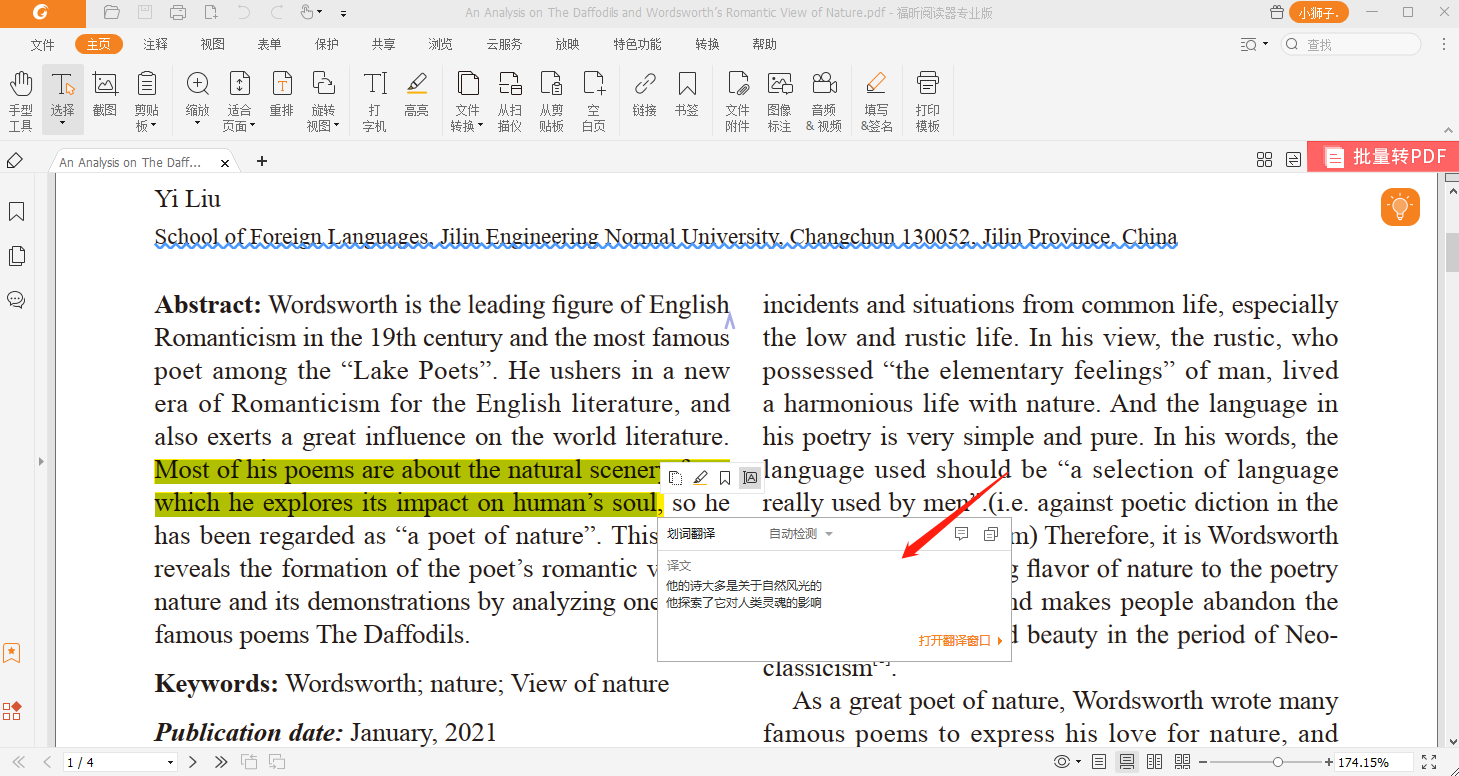This screenshot has height=776, width=1459.
Task: Expand the File Convert (文件转换) dropdown arrow
Action: click(x=481, y=126)
